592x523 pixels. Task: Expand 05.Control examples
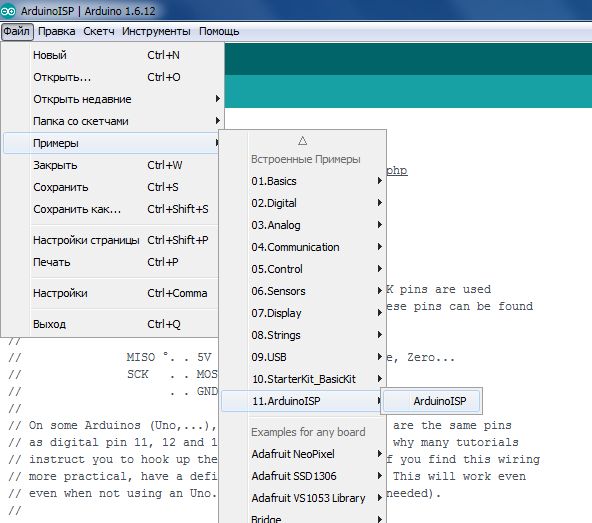(x=303, y=269)
